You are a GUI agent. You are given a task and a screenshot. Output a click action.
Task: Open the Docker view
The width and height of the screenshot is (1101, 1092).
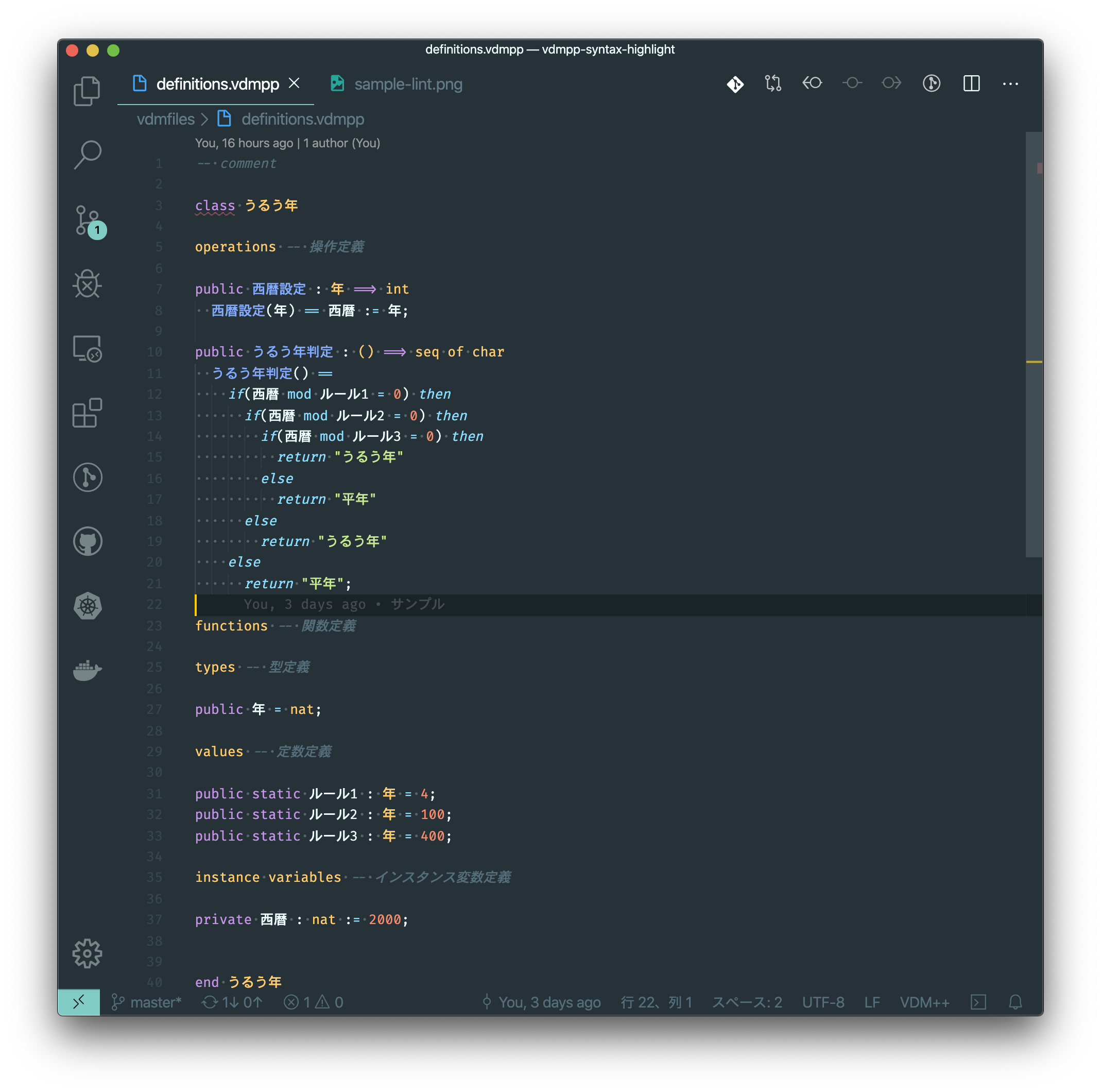tap(87, 670)
